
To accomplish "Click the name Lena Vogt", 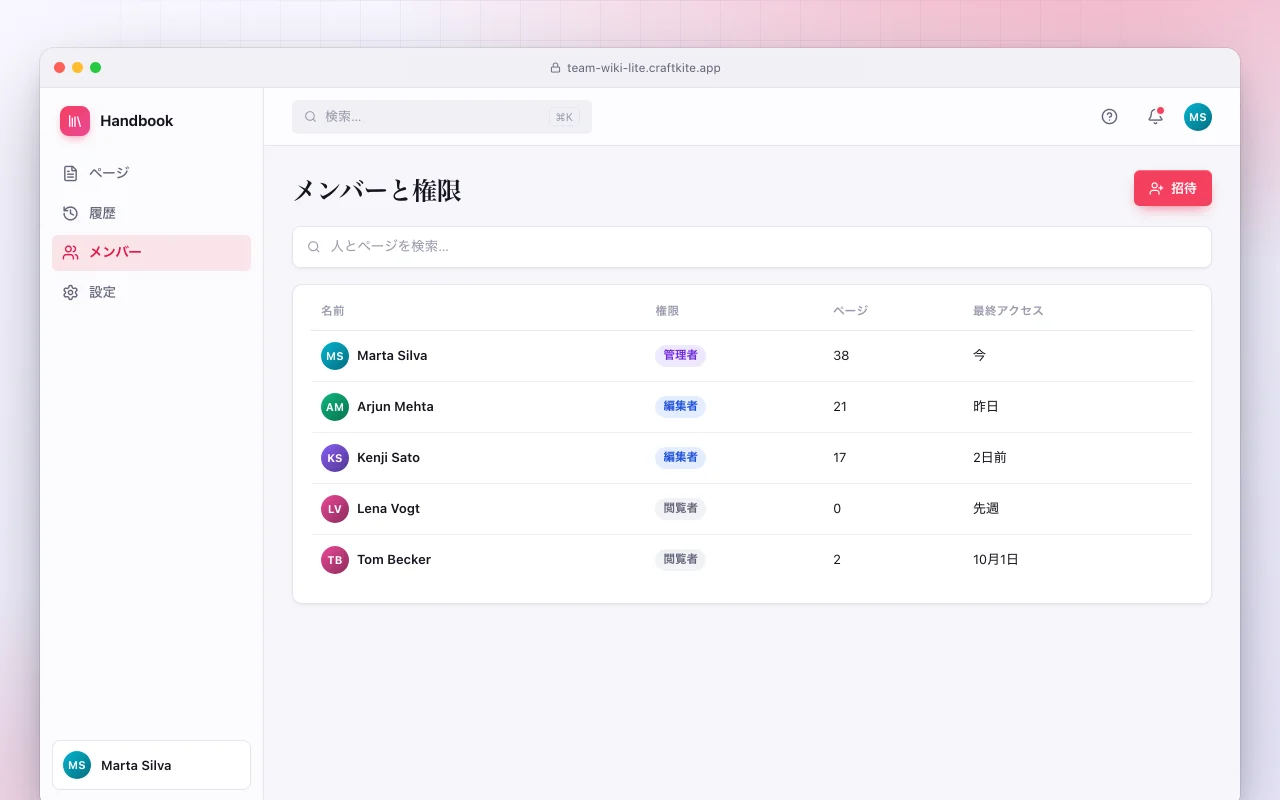I will point(388,509).
